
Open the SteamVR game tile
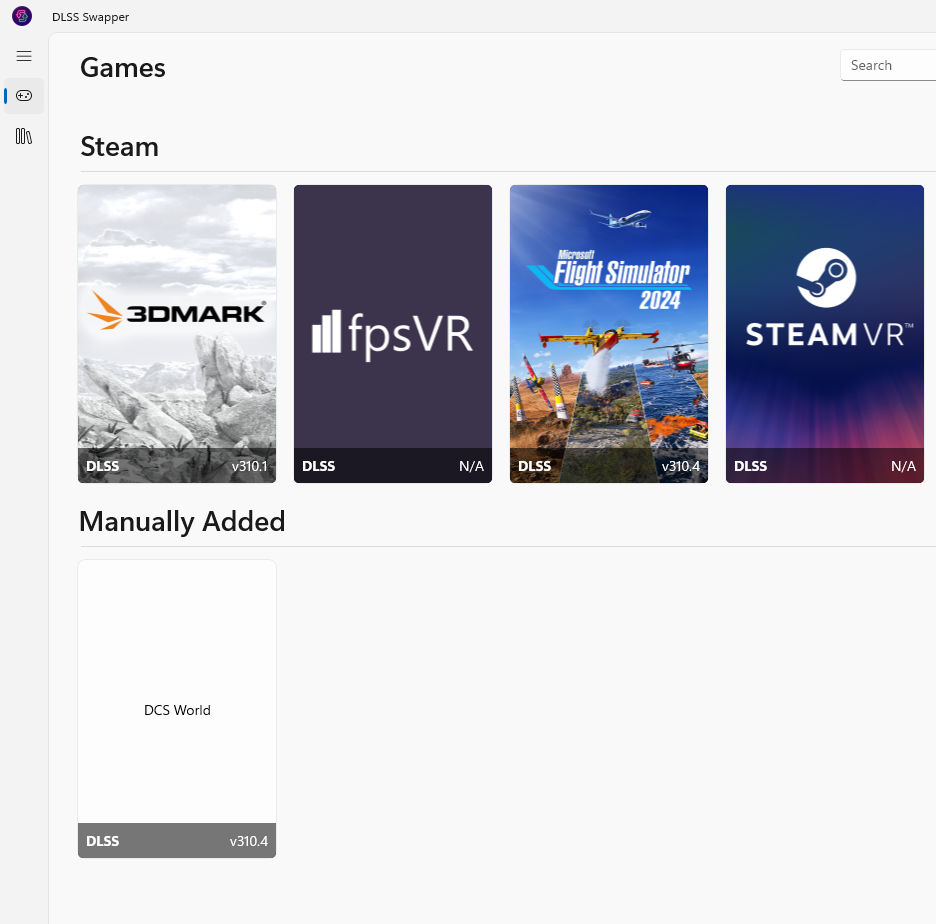825,334
